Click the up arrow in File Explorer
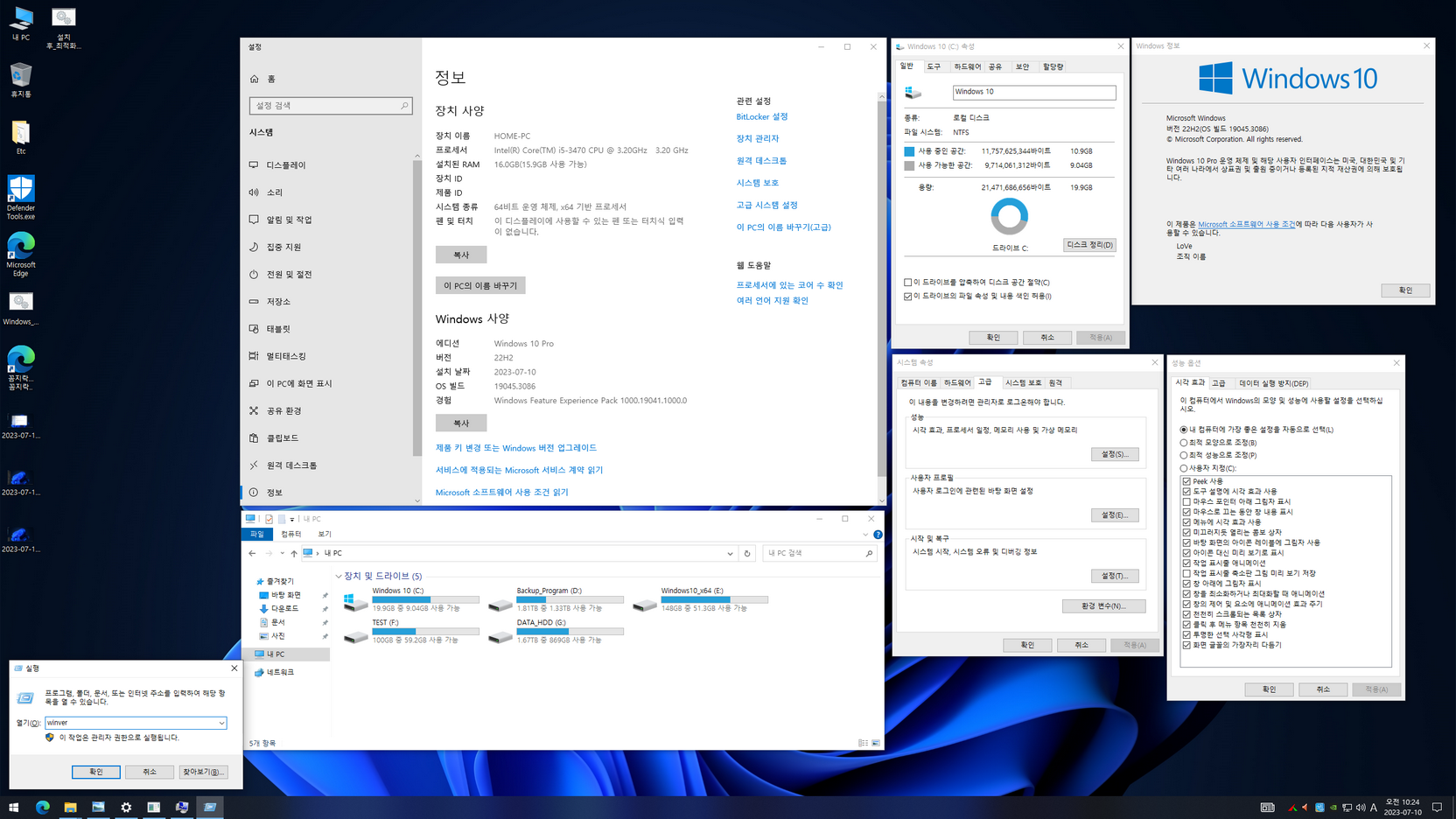The width and height of the screenshot is (1456, 819). point(294,553)
